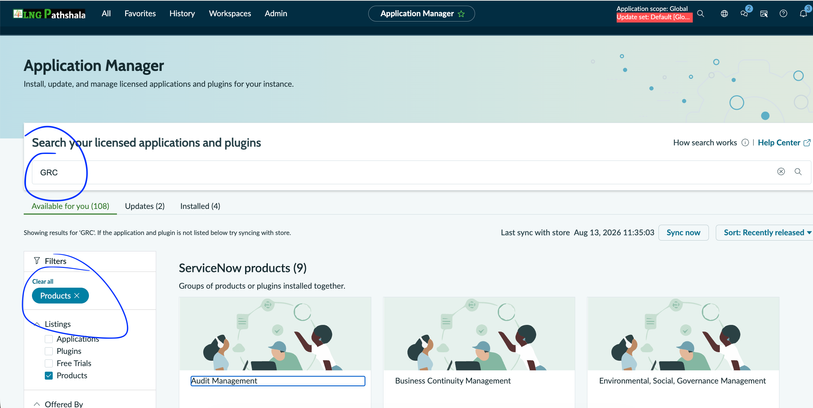Open the Environmental, Social, Governance card image

(683, 333)
